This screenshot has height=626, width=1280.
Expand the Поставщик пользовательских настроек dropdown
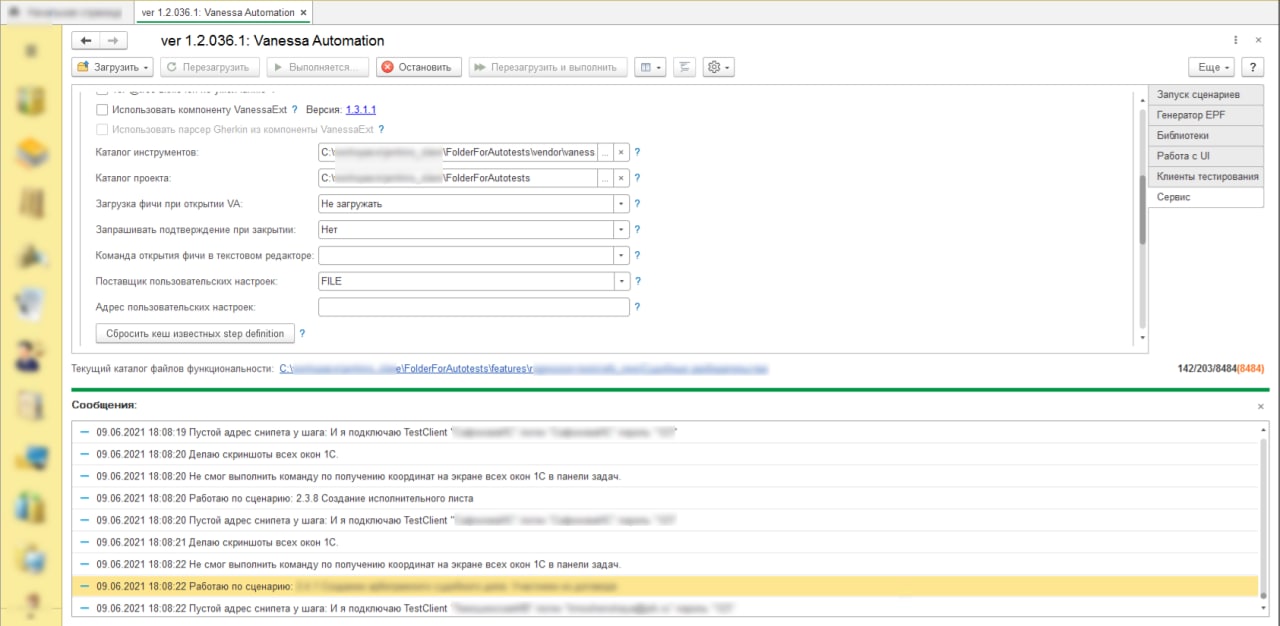click(x=621, y=282)
